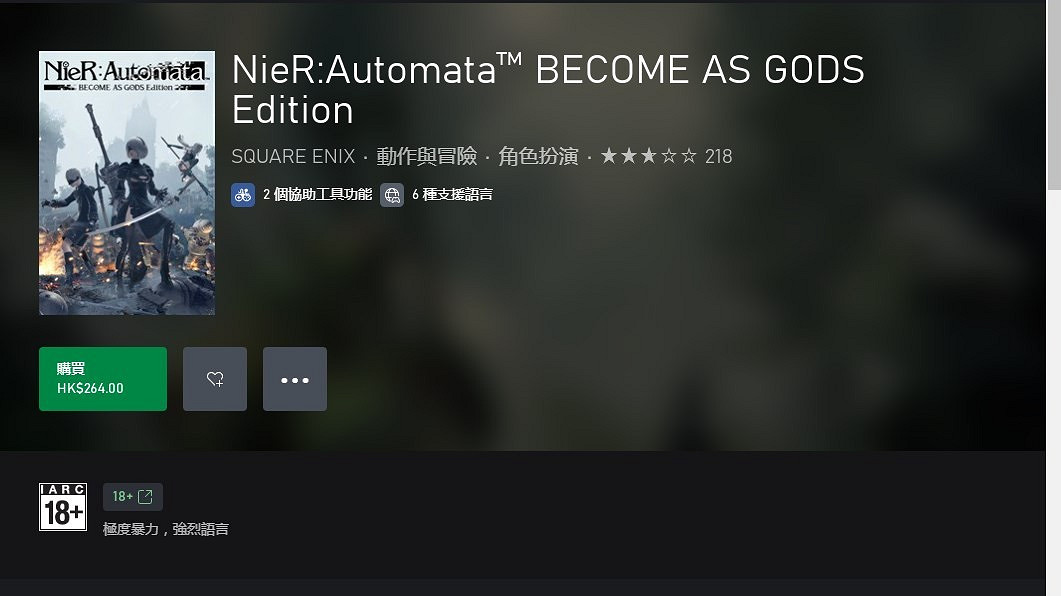Screen dimensions: 1061x596
Task: Open the 218 ratings count
Action: [719, 156]
